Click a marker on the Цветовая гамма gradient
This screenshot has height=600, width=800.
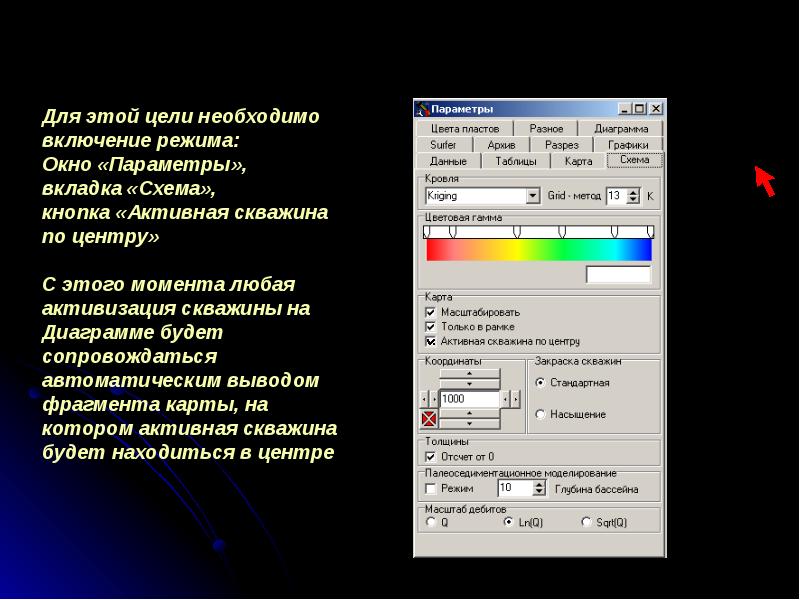451,231
